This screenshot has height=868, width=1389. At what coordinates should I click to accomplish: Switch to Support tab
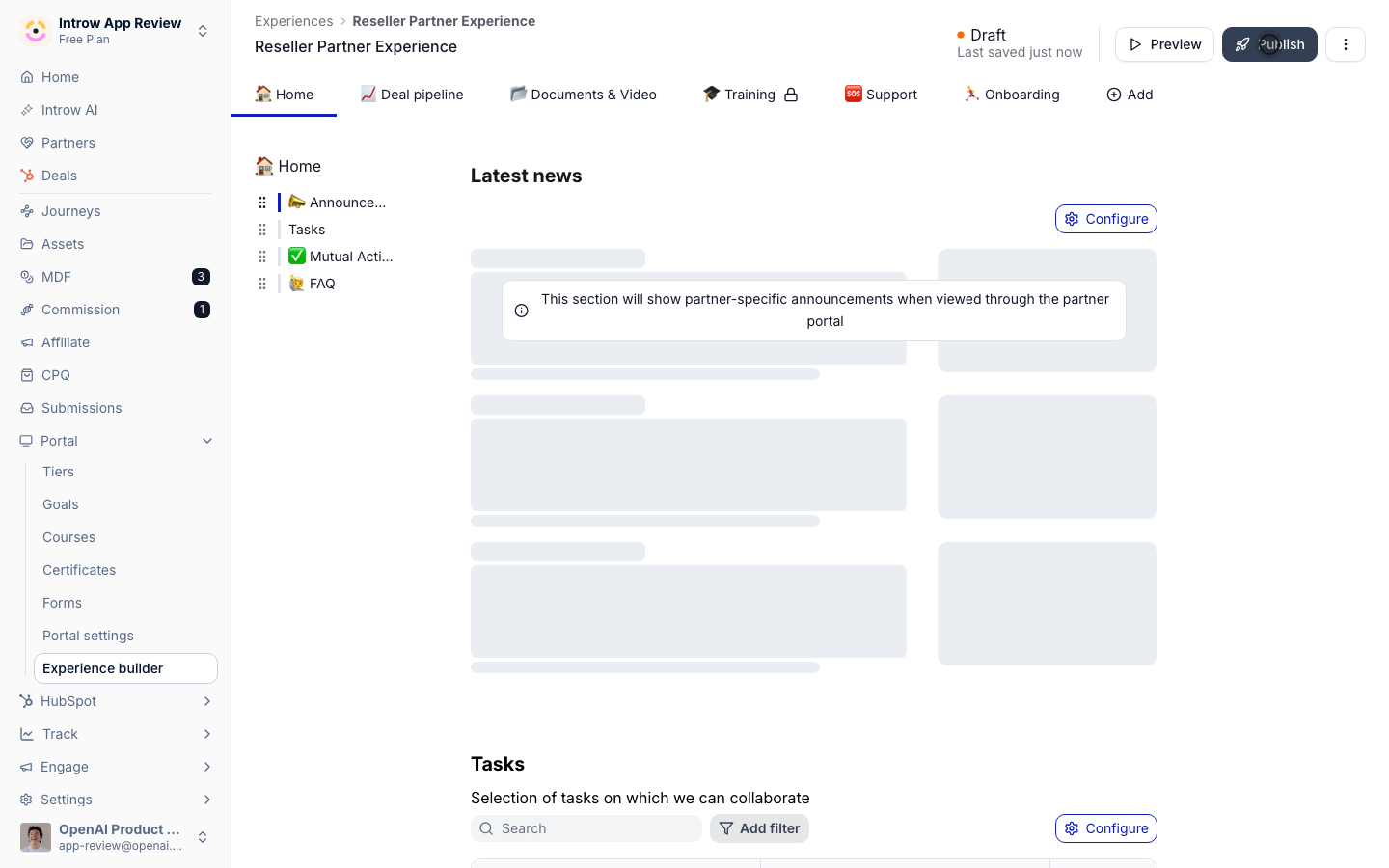pos(881,95)
